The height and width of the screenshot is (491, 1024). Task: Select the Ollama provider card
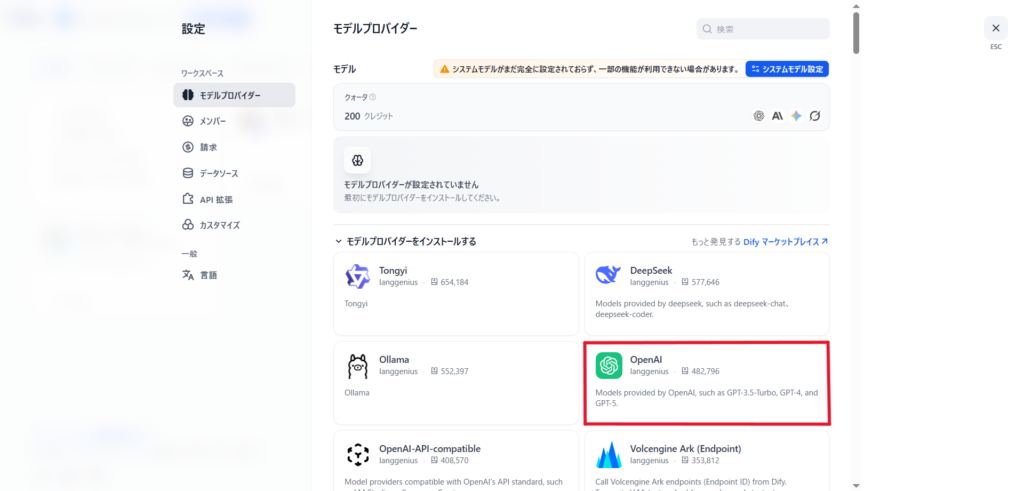coord(456,383)
